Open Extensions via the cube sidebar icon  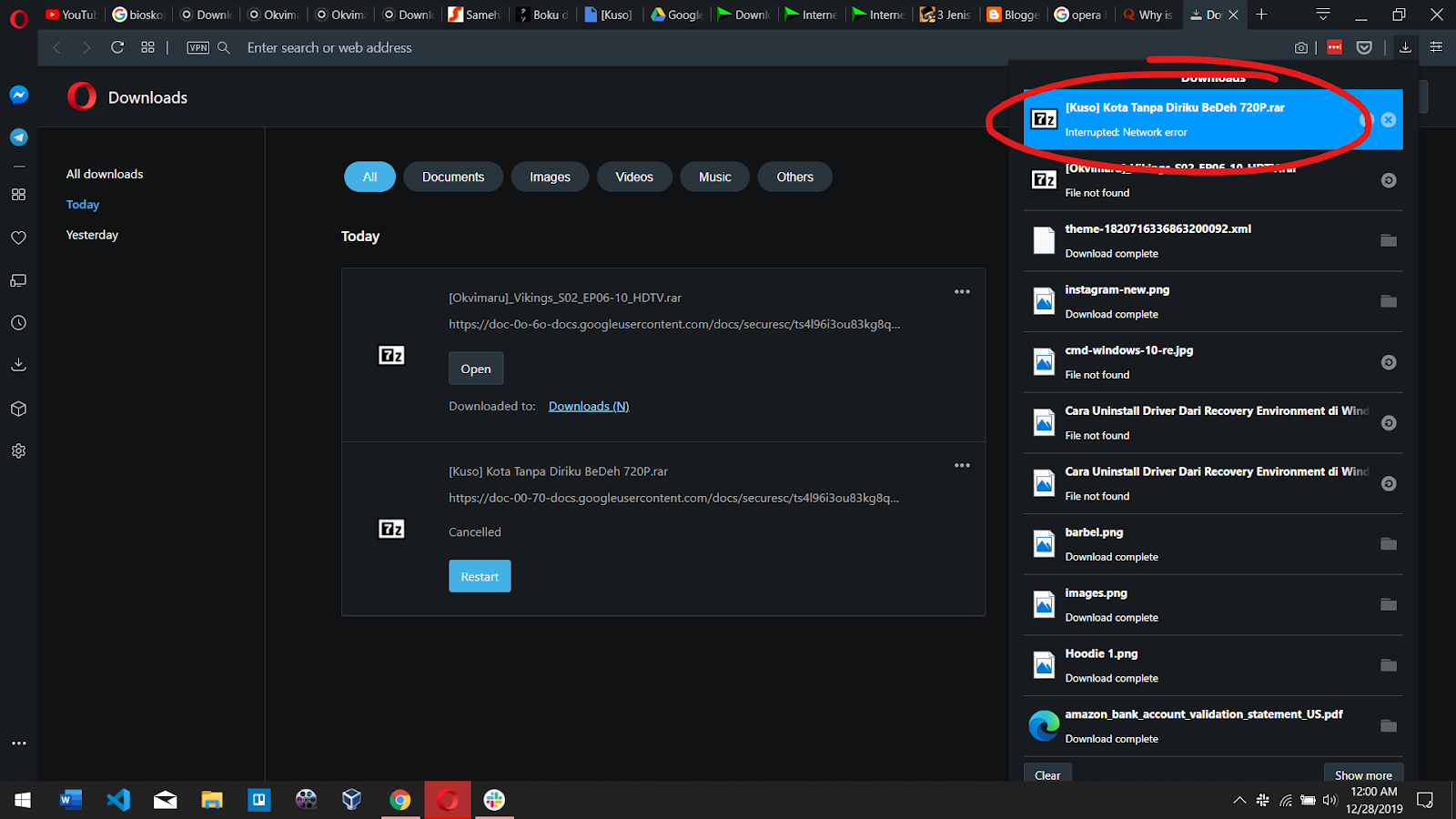click(18, 409)
